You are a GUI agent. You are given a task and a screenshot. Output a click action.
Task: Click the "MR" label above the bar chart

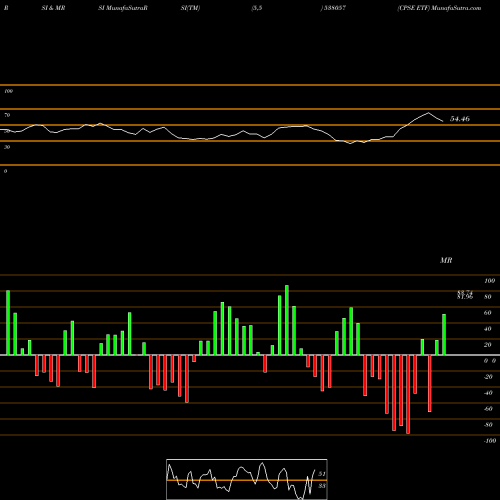click(x=446, y=260)
